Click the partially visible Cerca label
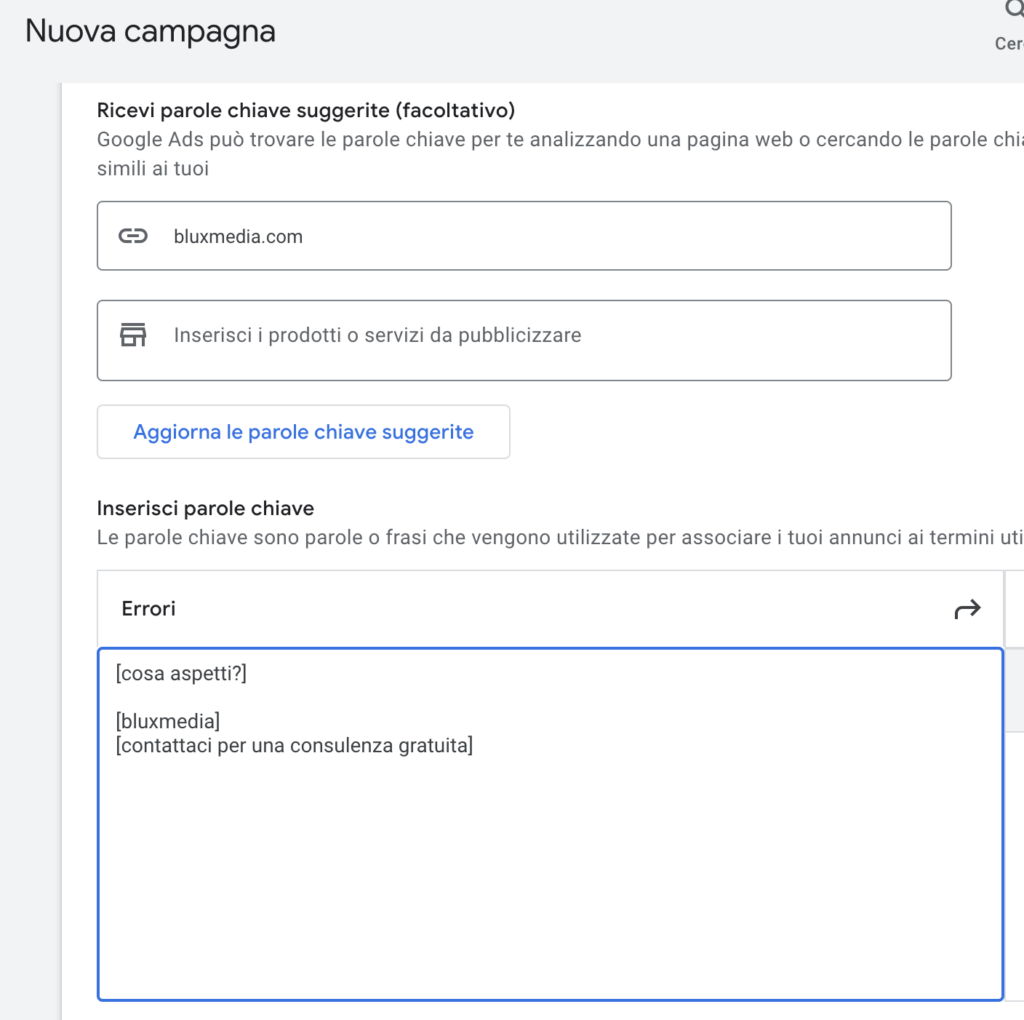This screenshot has width=1024, height=1020. [1008, 44]
